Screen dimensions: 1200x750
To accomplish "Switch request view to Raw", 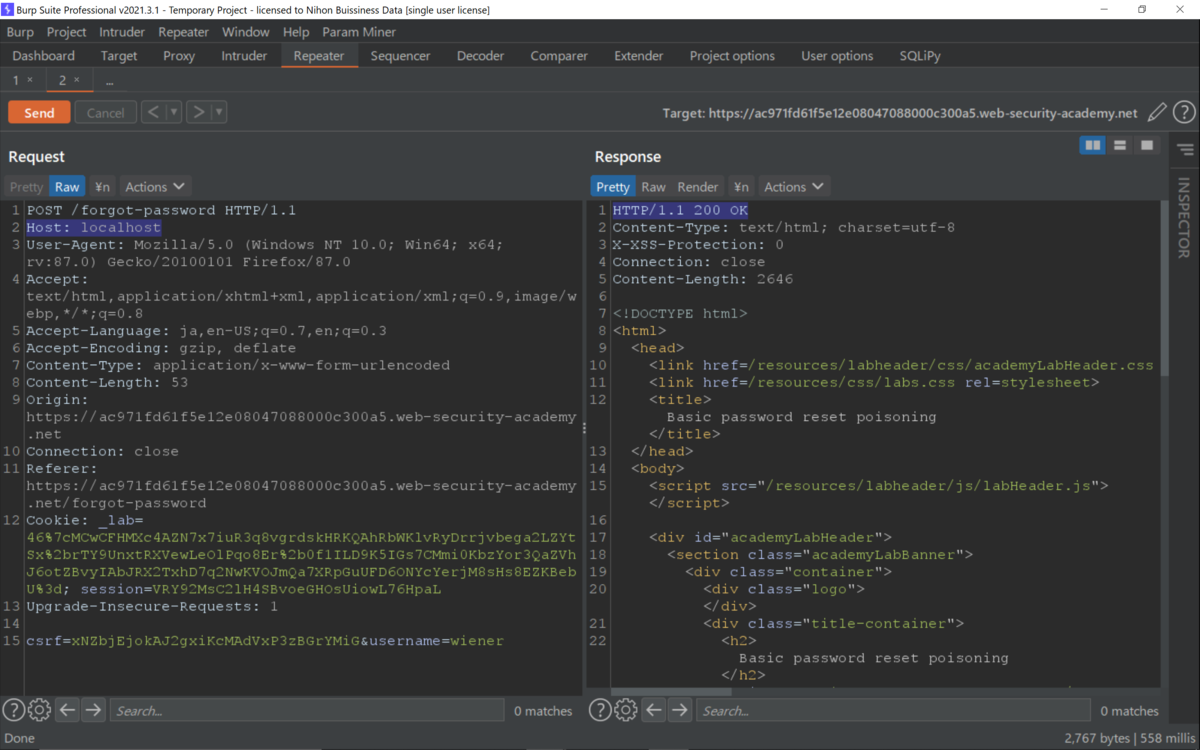I will [x=67, y=187].
